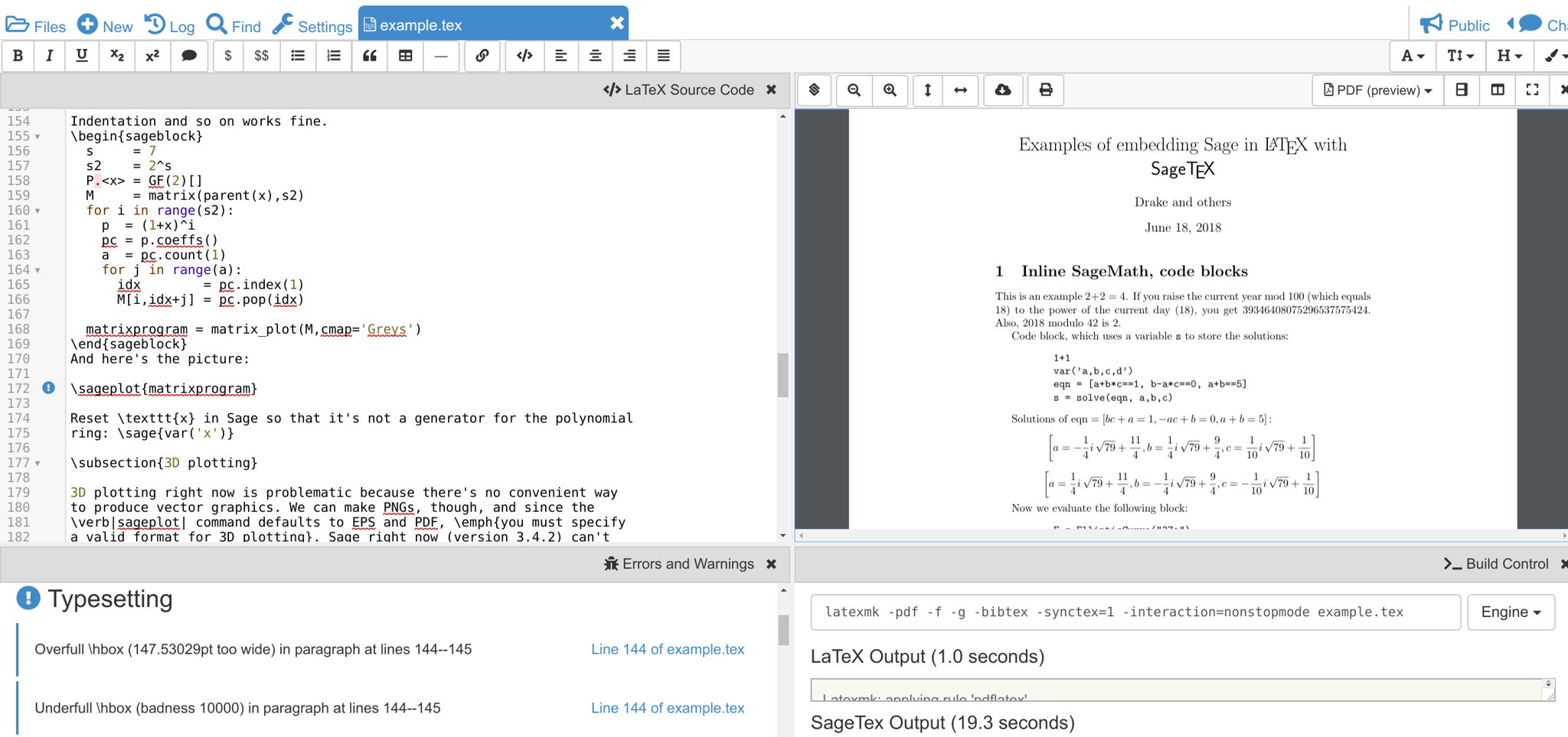This screenshot has height=737, width=1568.
Task: Open the PDF (preview) frame type dropdown
Action: pyautogui.click(x=1378, y=90)
